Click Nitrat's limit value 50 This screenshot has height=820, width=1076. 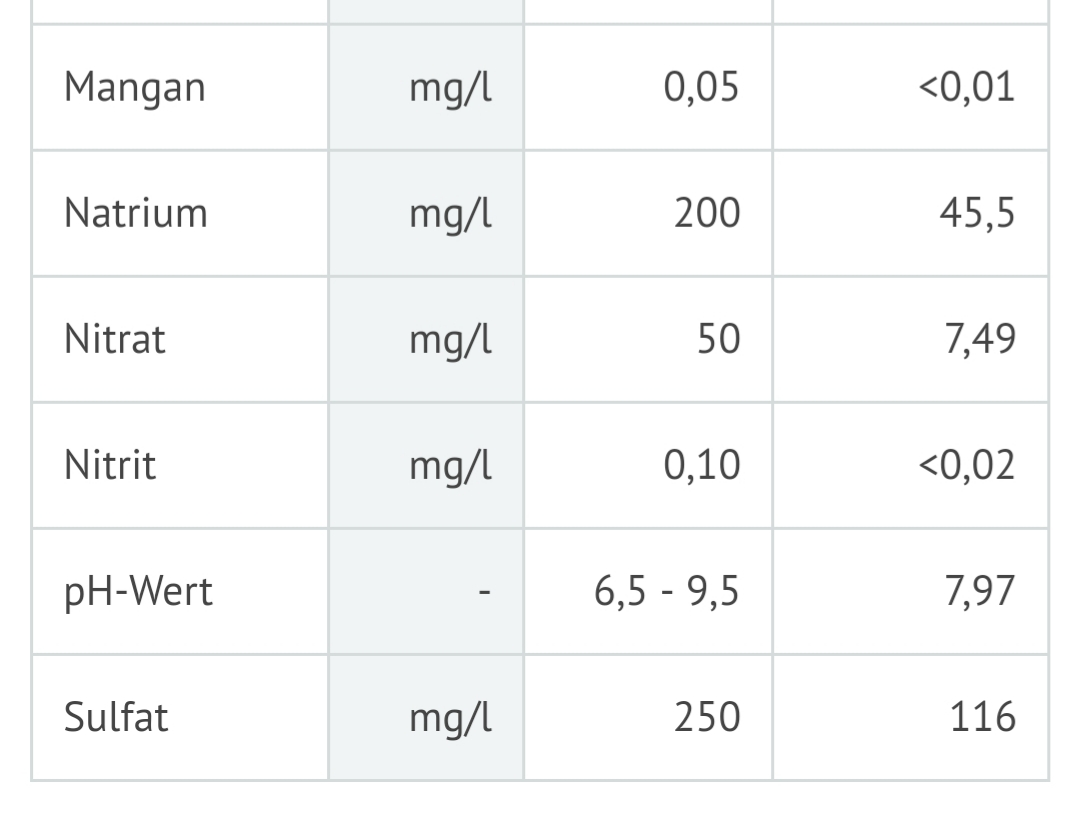pyautogui.click(x=720, y=339)
